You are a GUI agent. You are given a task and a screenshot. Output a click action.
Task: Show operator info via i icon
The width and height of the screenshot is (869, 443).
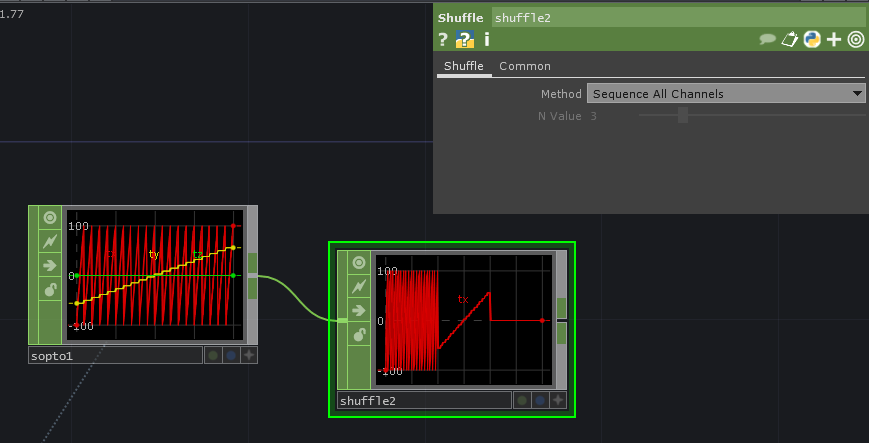coord(487,40)
